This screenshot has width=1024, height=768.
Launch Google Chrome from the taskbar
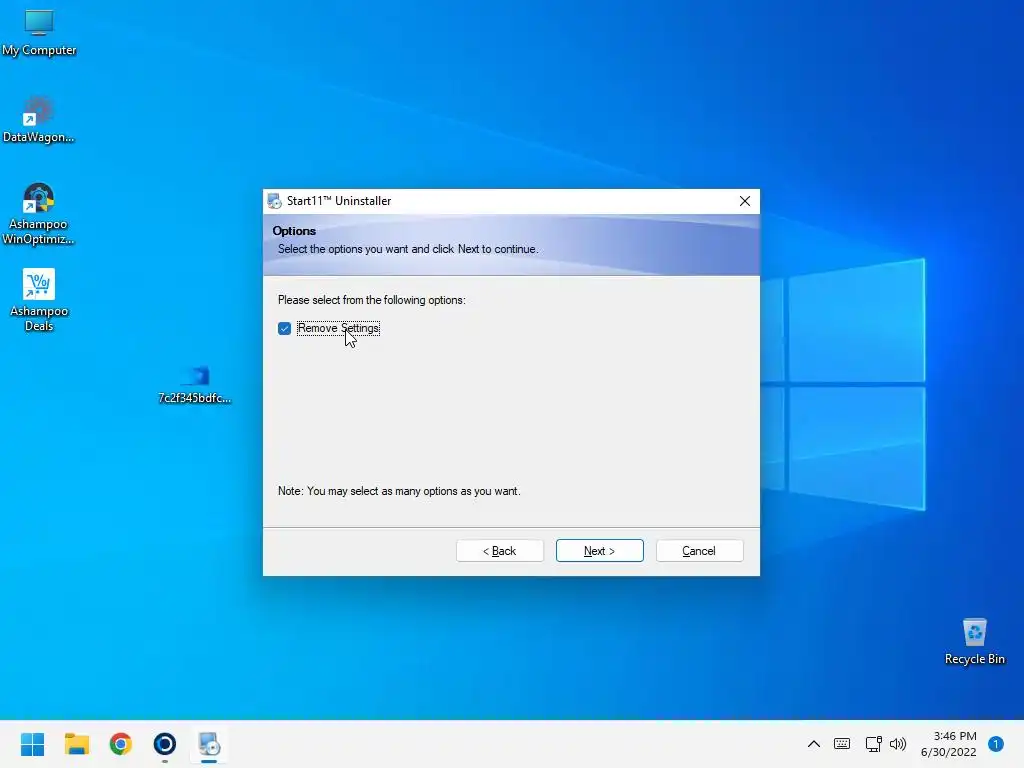[121, 744]
